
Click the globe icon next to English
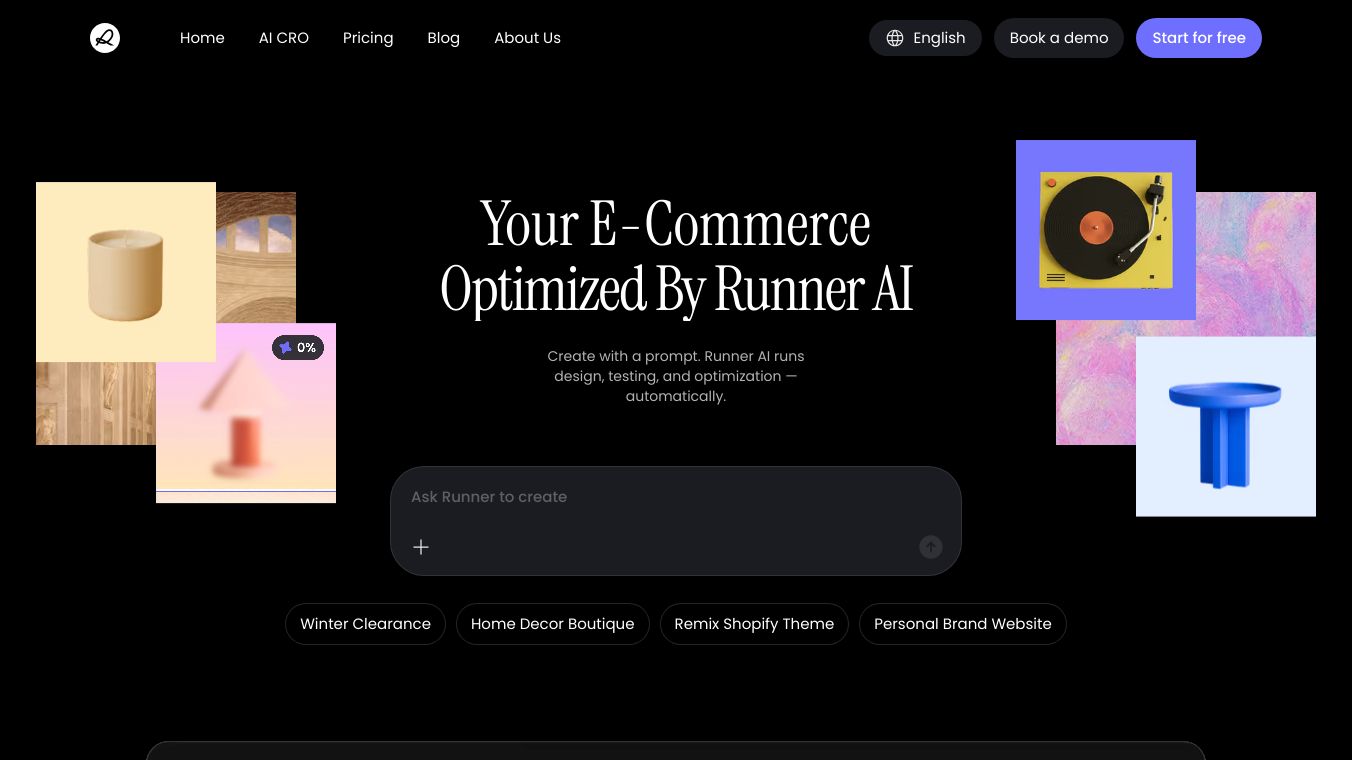click(x=894, y=38)
